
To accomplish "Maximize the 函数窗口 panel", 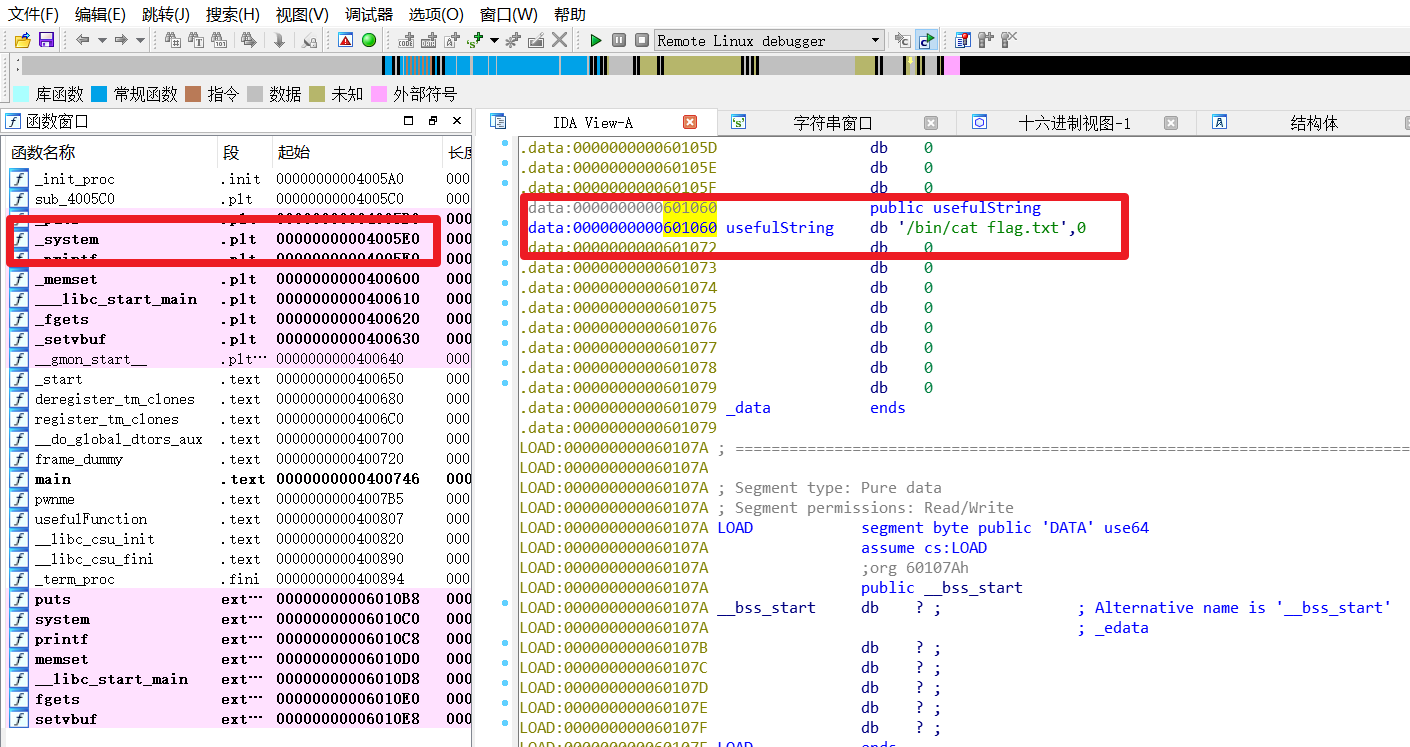I will pyautogui.click(x=408, y=121).
